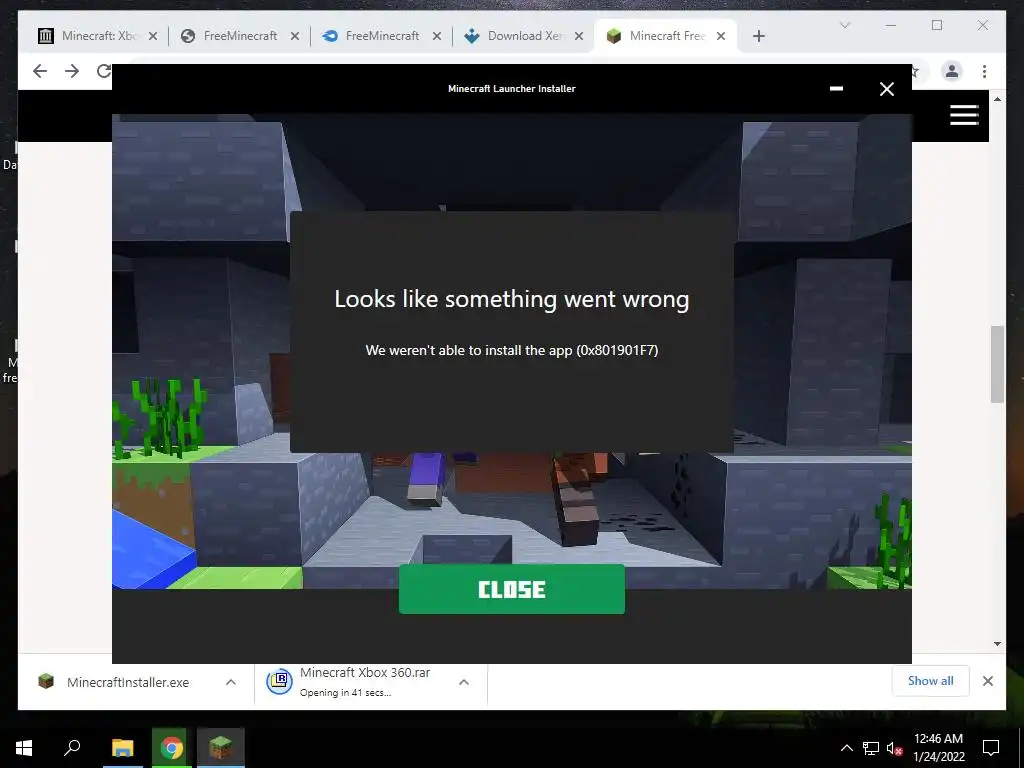Go forward in Chrome
1024x768 pixels.
(x=72, y=71)
